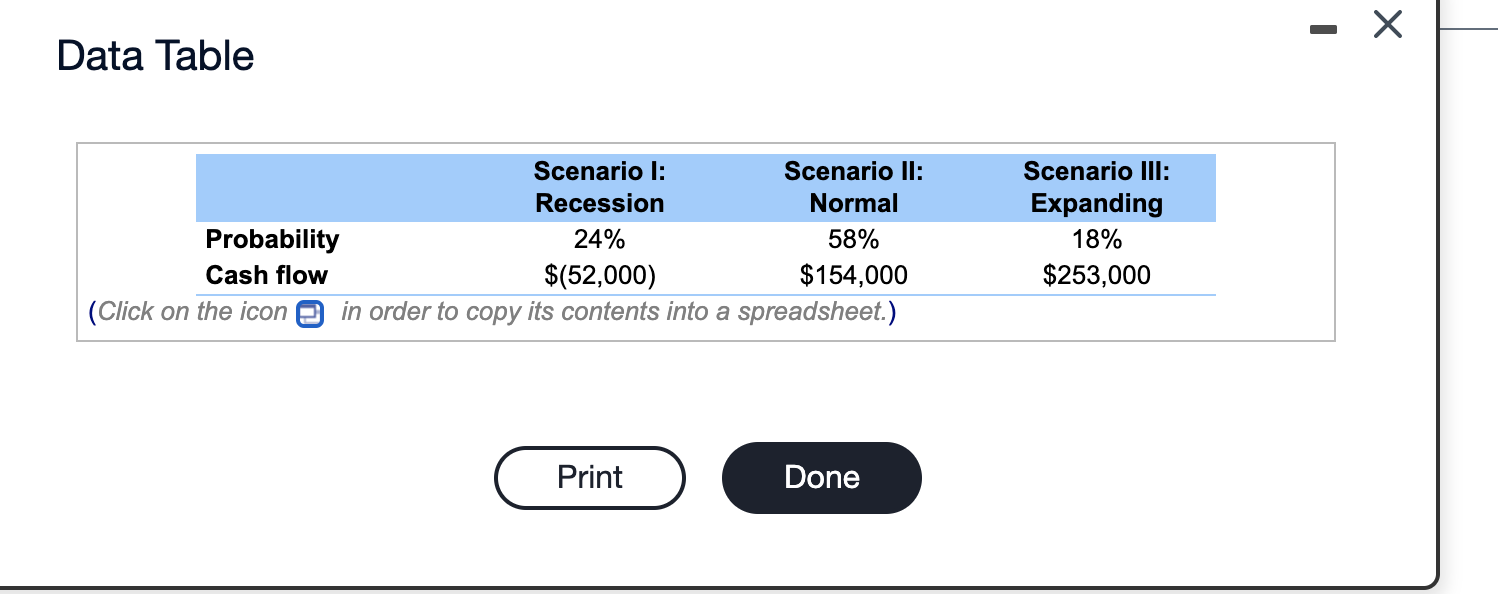This screenshot has height=594, width=1498.
Task: Click the $154,000 normal cash flow cell
Action: 853,275
